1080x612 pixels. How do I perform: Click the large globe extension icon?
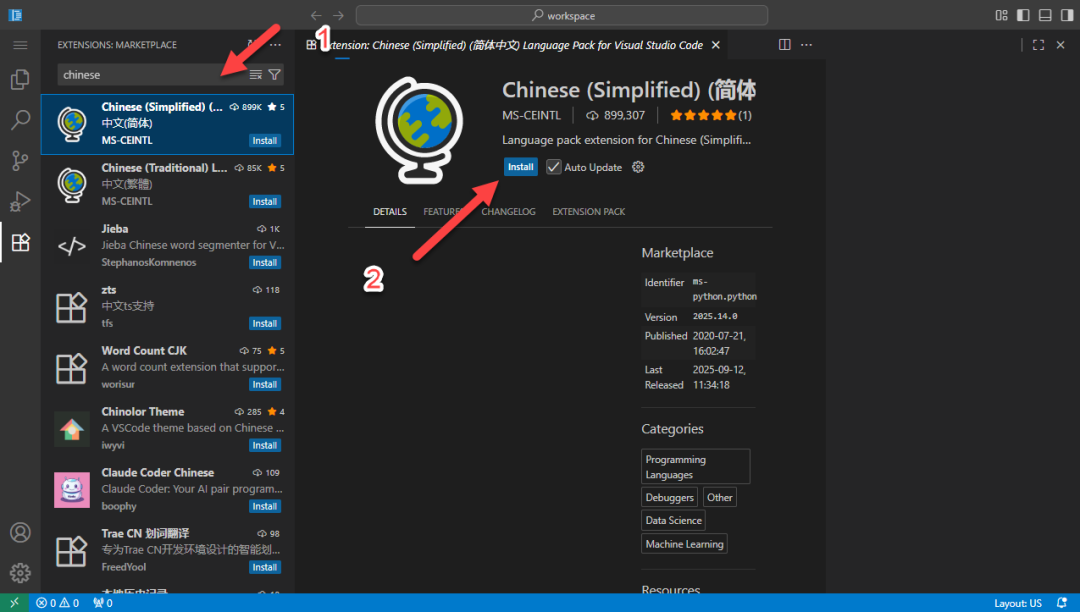click(419, 129)
